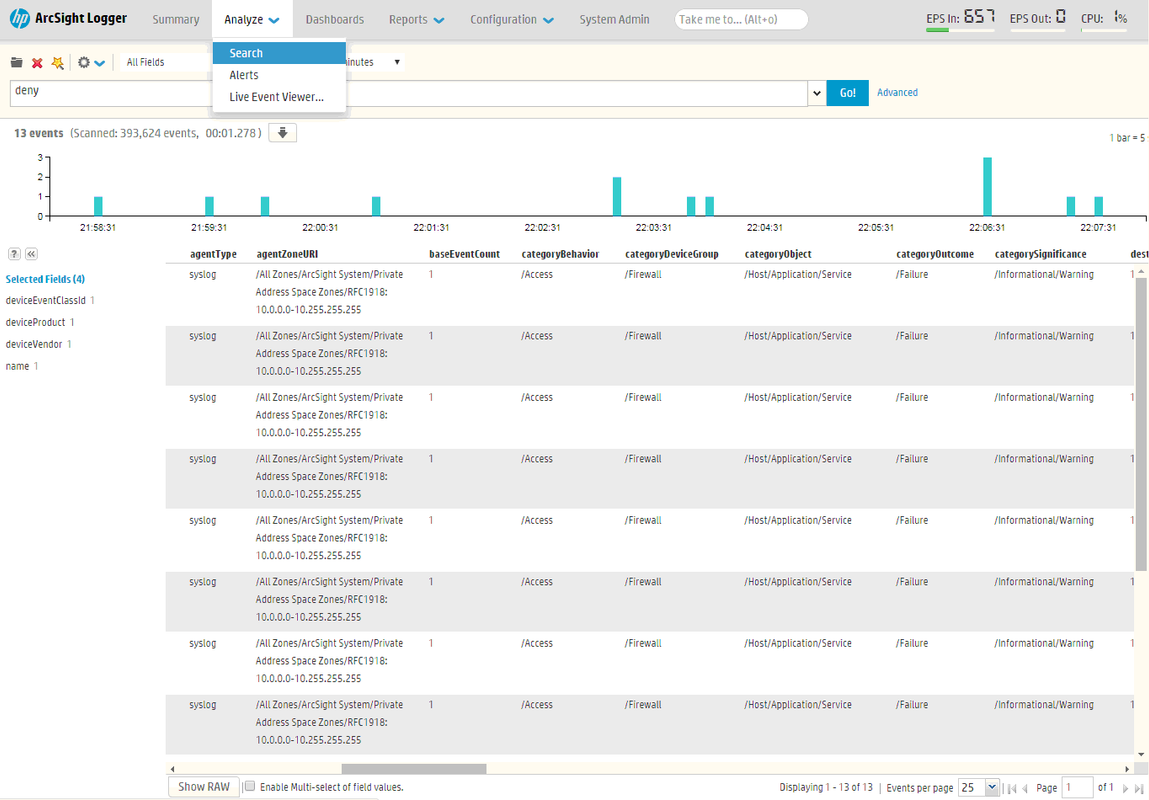1149x800 pixels.
Task: Sort by categorySignificance column header
Action: [x=1041, y=254]
